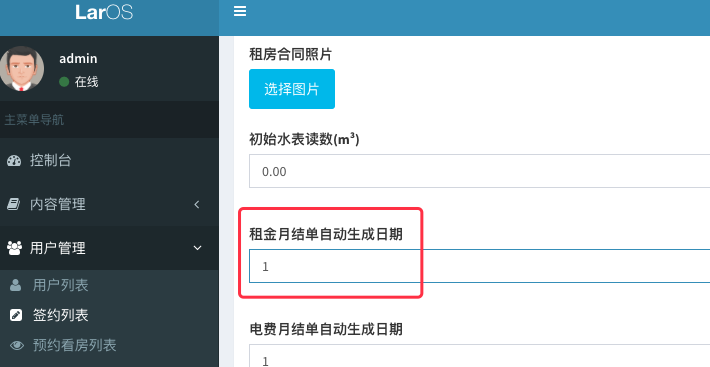The image size is (710, 367).
Task: Click the 选择图片 upload button
Action: tap(292, 89)
